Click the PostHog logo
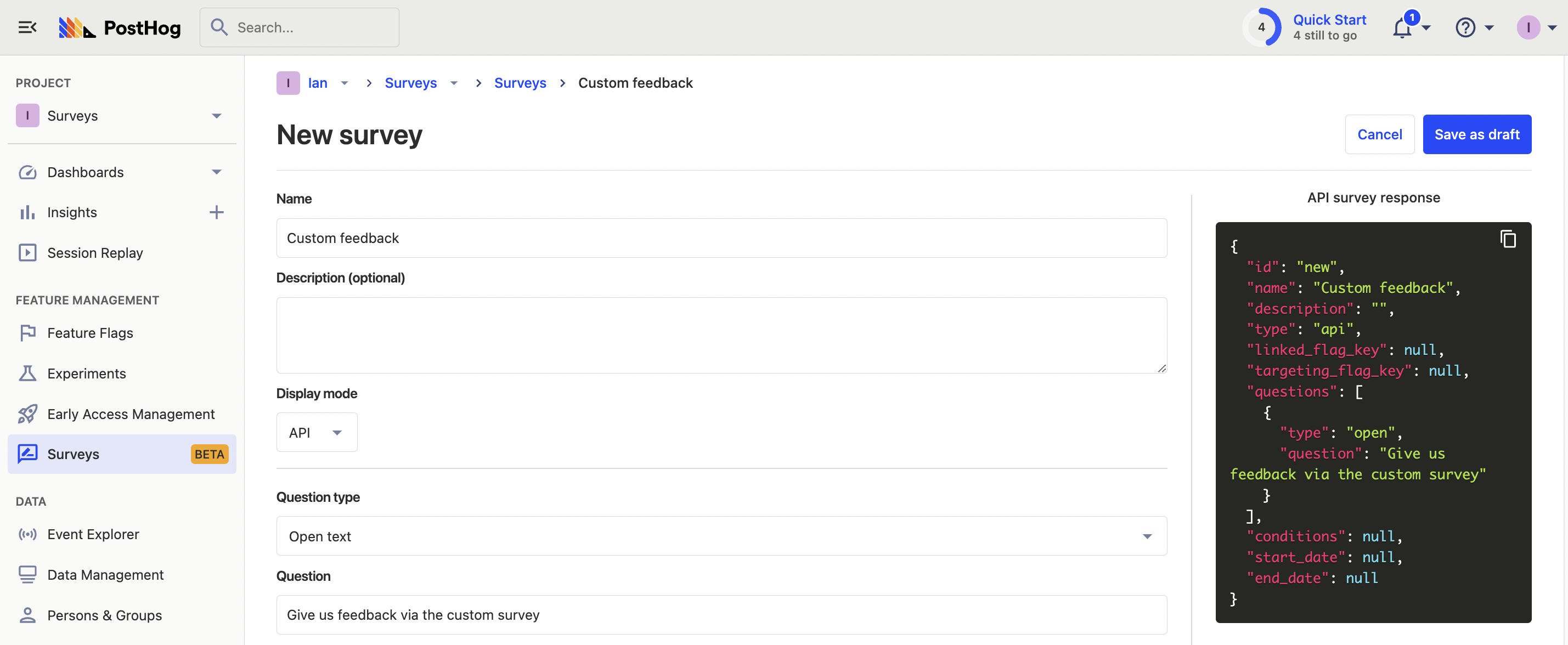This screenshot has width=1568, height=645. point(120,27)
